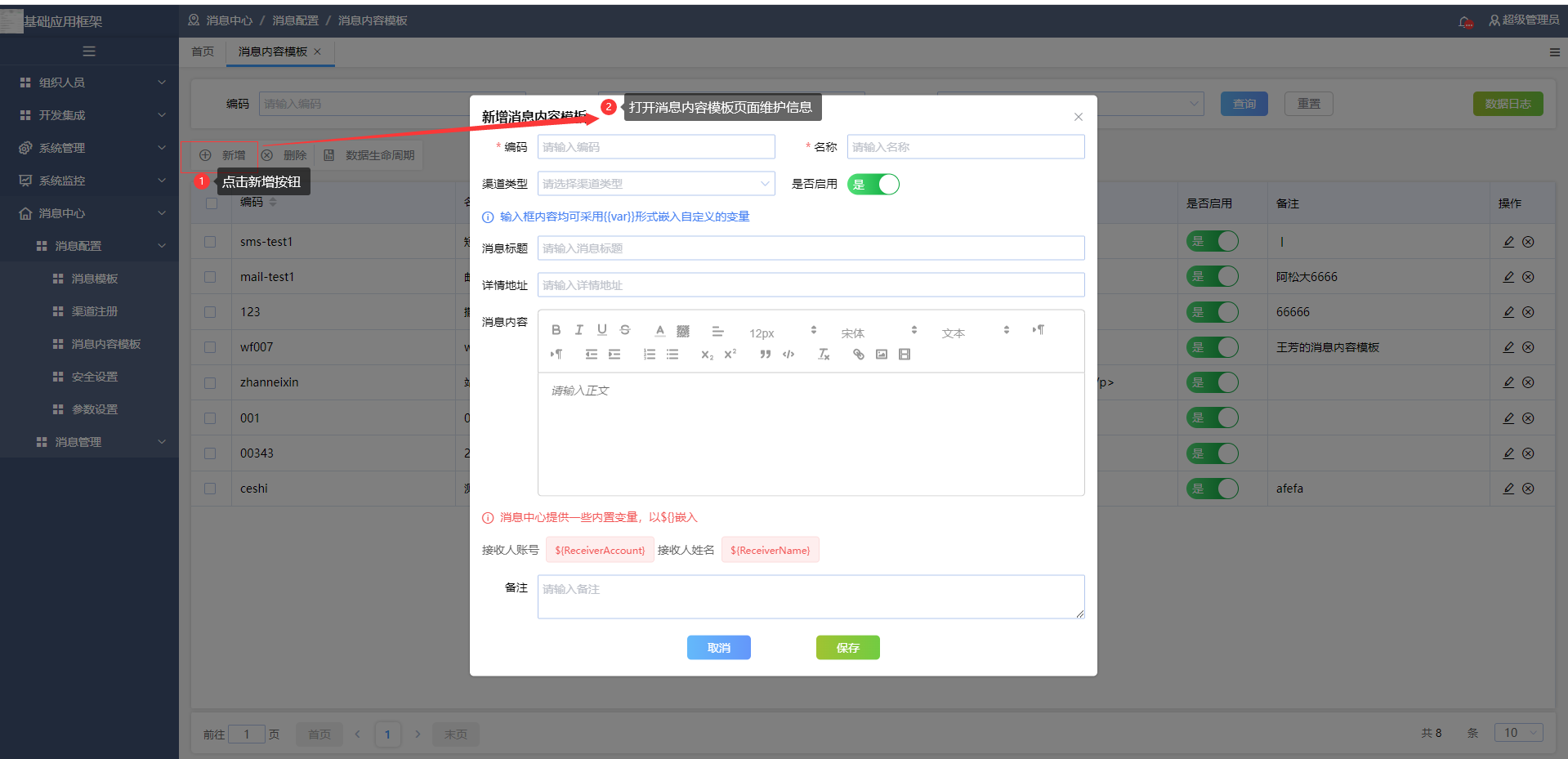Viewport: 1568px width, 759px height.
Task: Toggle enabled switch for afefa row
Action: (x=1213, y=489)
